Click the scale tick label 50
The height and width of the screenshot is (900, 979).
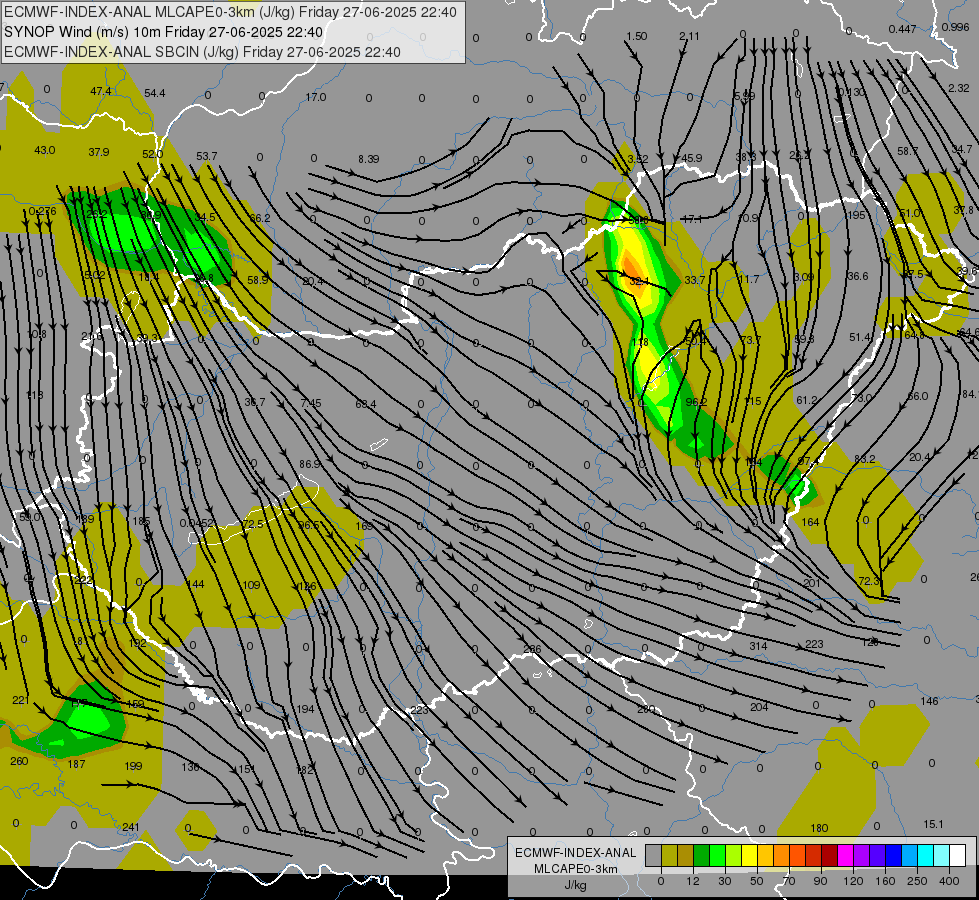click(x=757, y=881)
